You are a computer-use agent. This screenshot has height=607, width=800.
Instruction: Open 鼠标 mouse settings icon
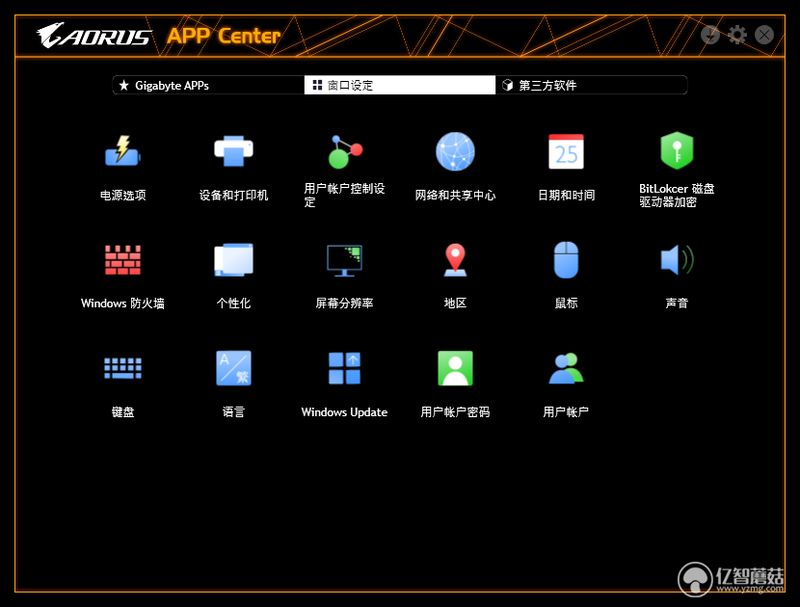[566, 260]
